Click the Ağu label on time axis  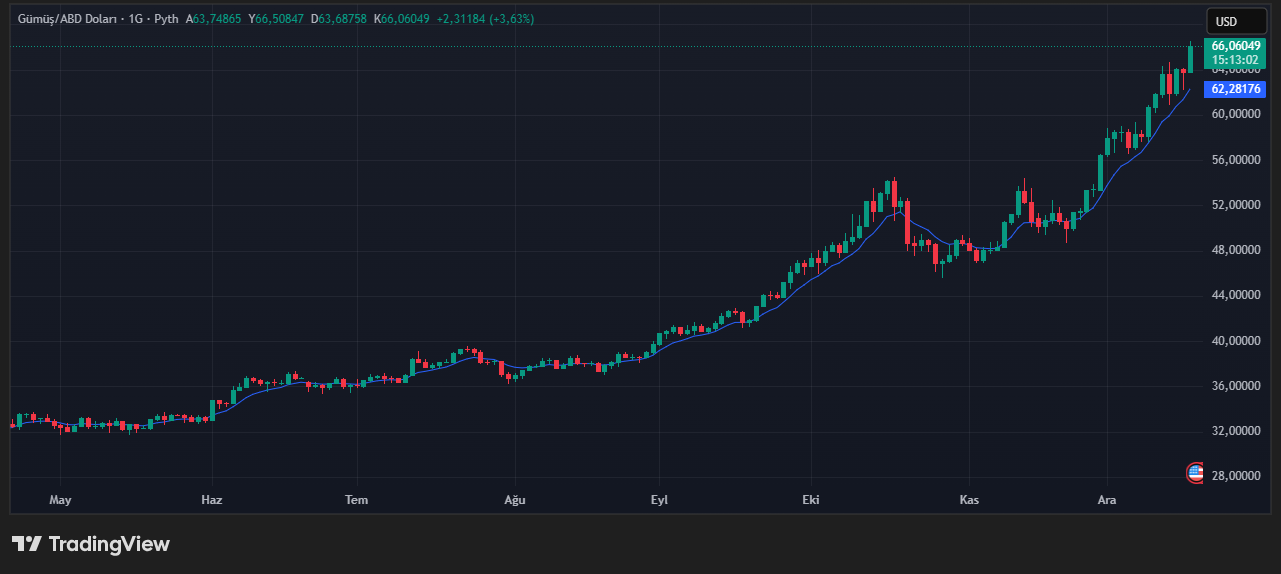point(514,499)
